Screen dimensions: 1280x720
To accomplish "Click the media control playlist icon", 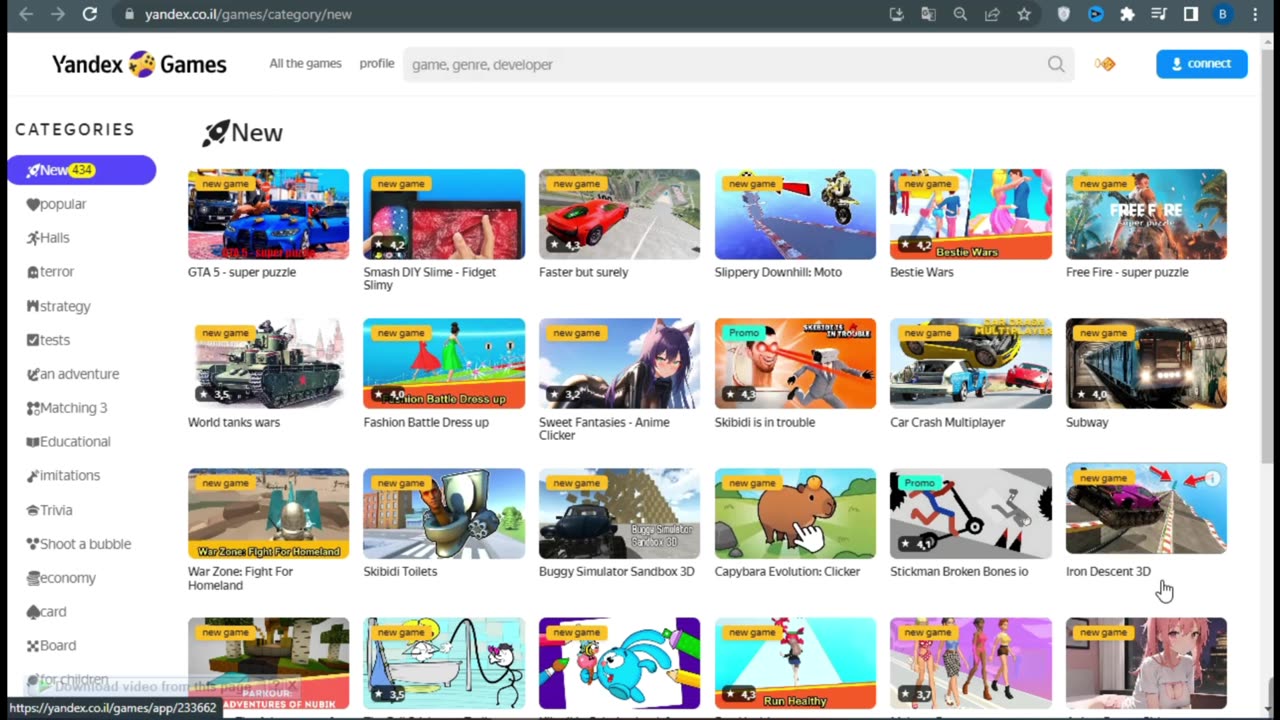I will [1159, 14].
